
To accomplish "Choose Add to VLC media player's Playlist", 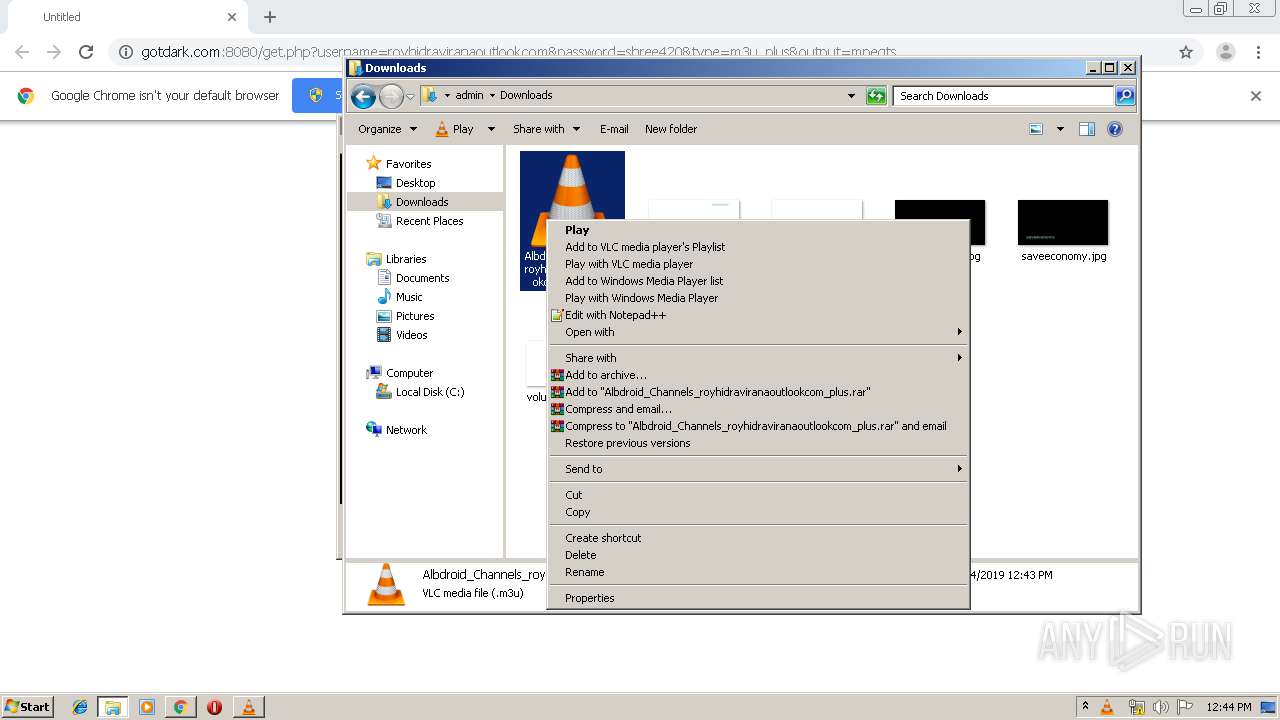I will coord(757,247).
